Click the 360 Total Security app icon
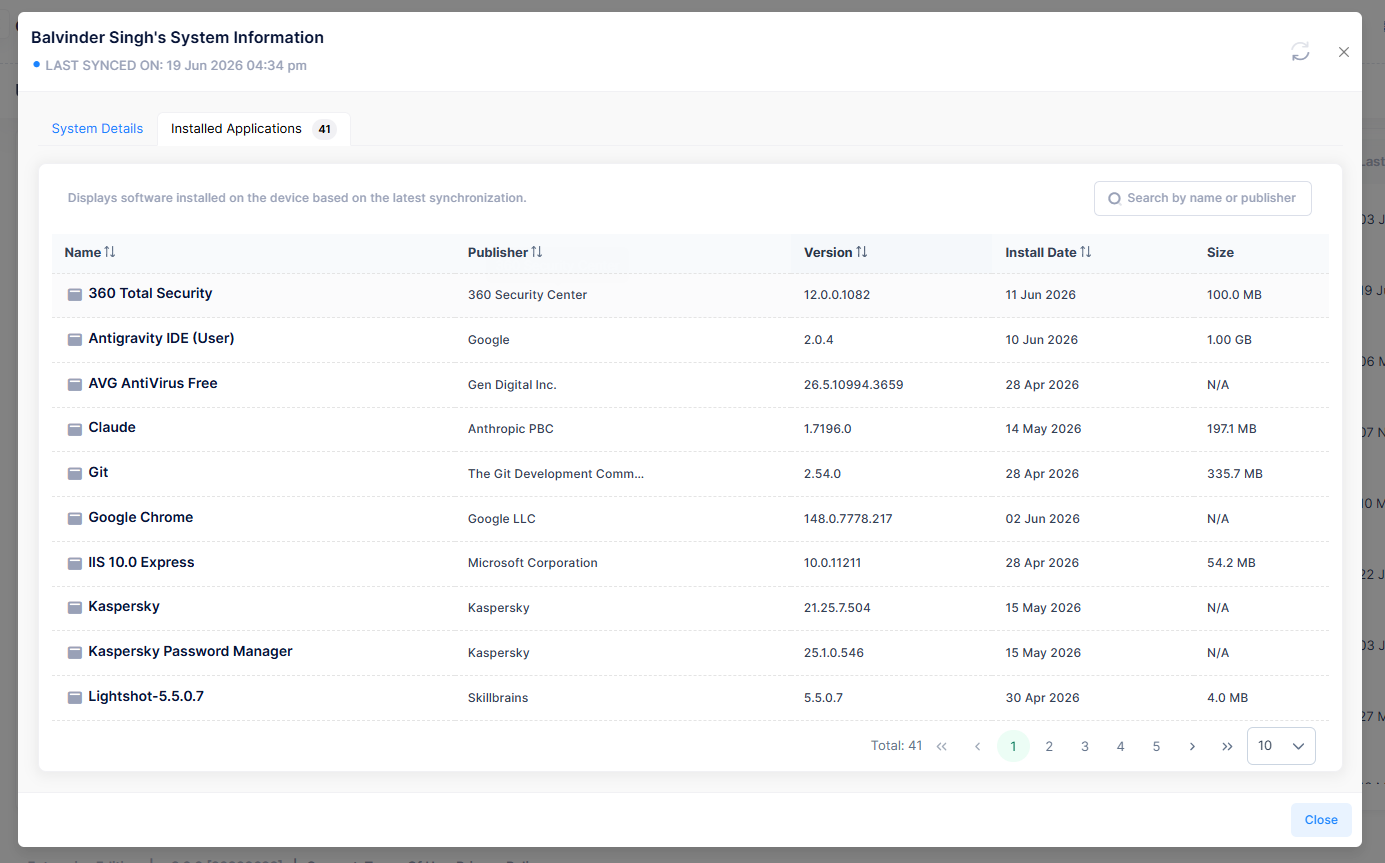This screenshot has height=863, width=1385. (x=75, y=295)
